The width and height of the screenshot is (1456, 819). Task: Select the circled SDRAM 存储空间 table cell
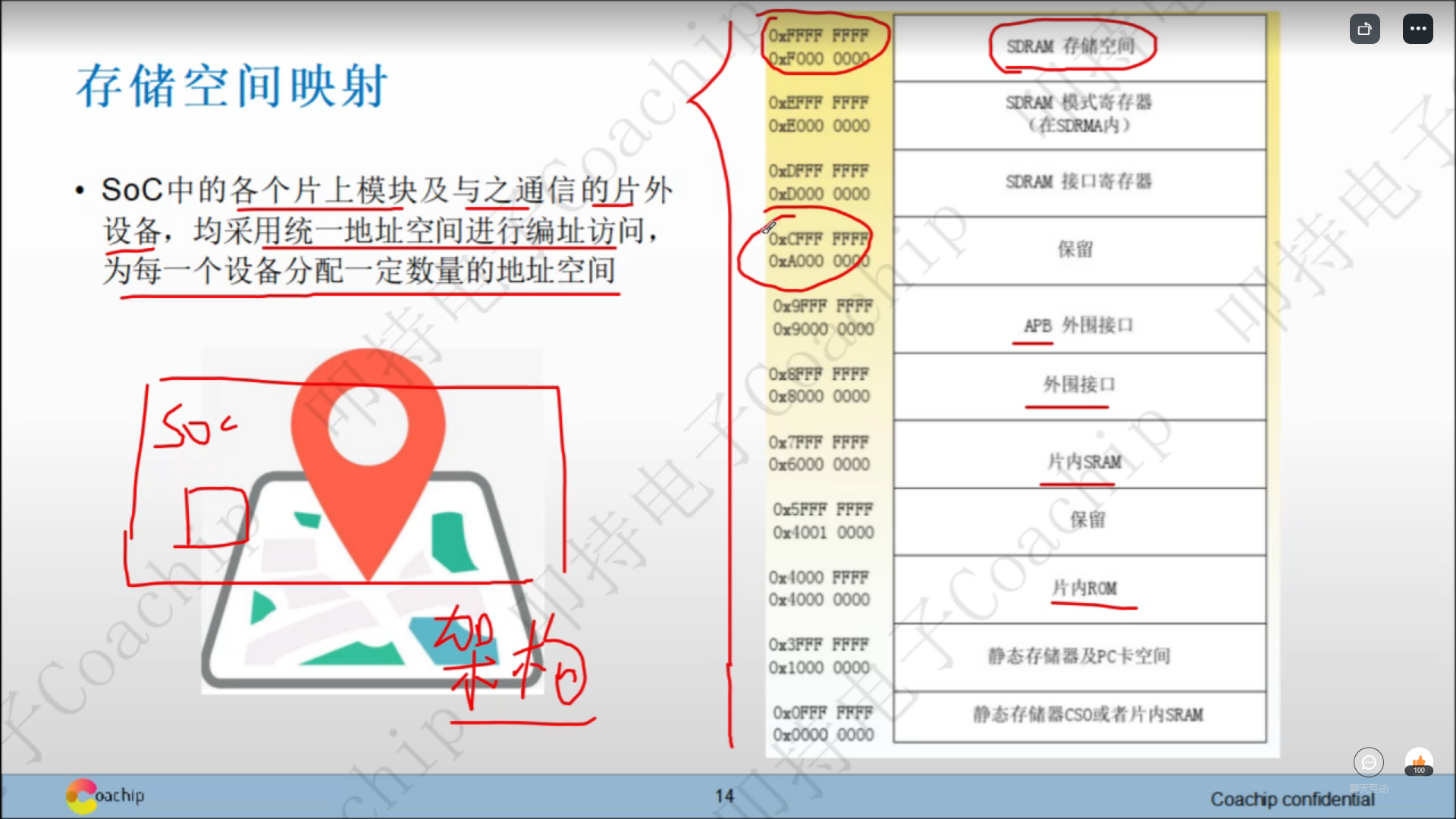click(x=1072, y=45)
